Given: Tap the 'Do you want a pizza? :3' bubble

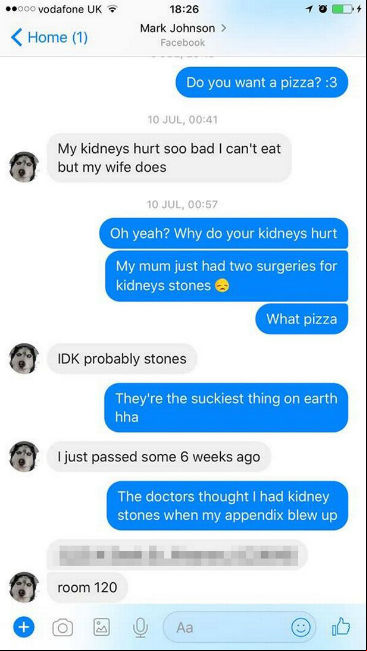Looking at the screenshot, I should point(262,82).
